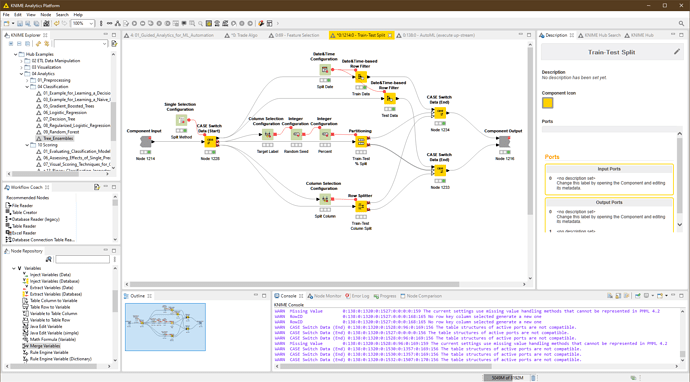Switch to the Node Monitor tab

click(x=324, y=296)
